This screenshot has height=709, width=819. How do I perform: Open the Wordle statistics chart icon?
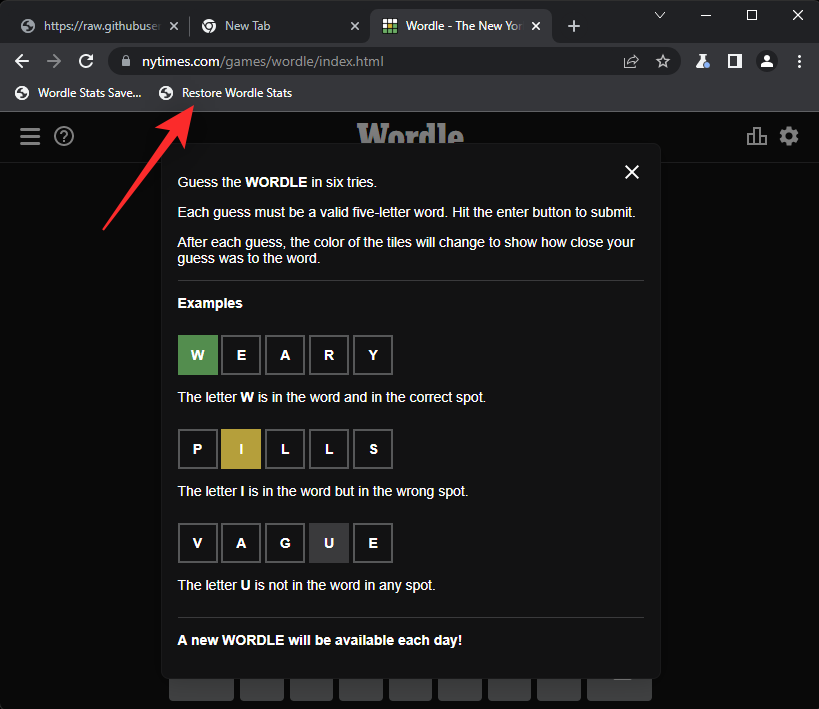click(756, 136)
